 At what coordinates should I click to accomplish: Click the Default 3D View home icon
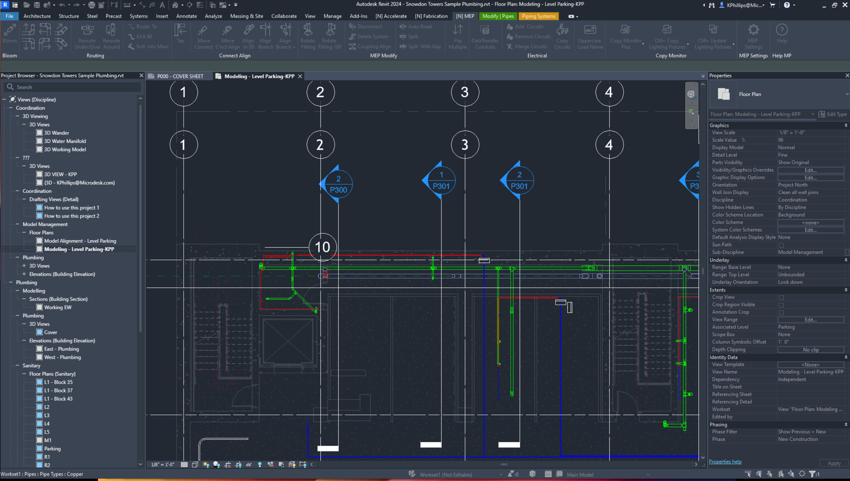point(175,5)
